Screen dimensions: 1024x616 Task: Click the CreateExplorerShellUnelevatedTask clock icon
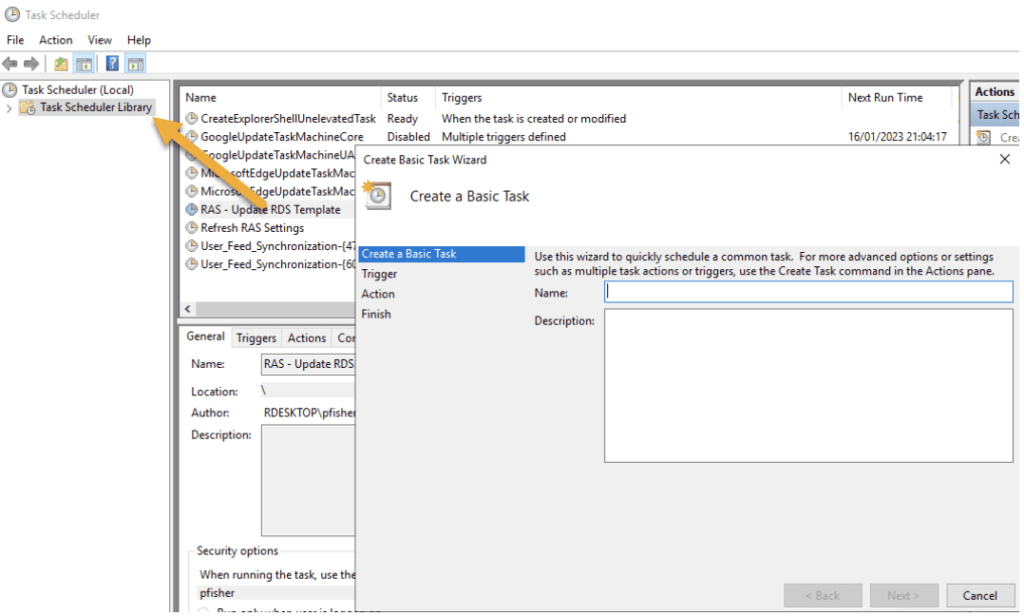coord(191,118)
